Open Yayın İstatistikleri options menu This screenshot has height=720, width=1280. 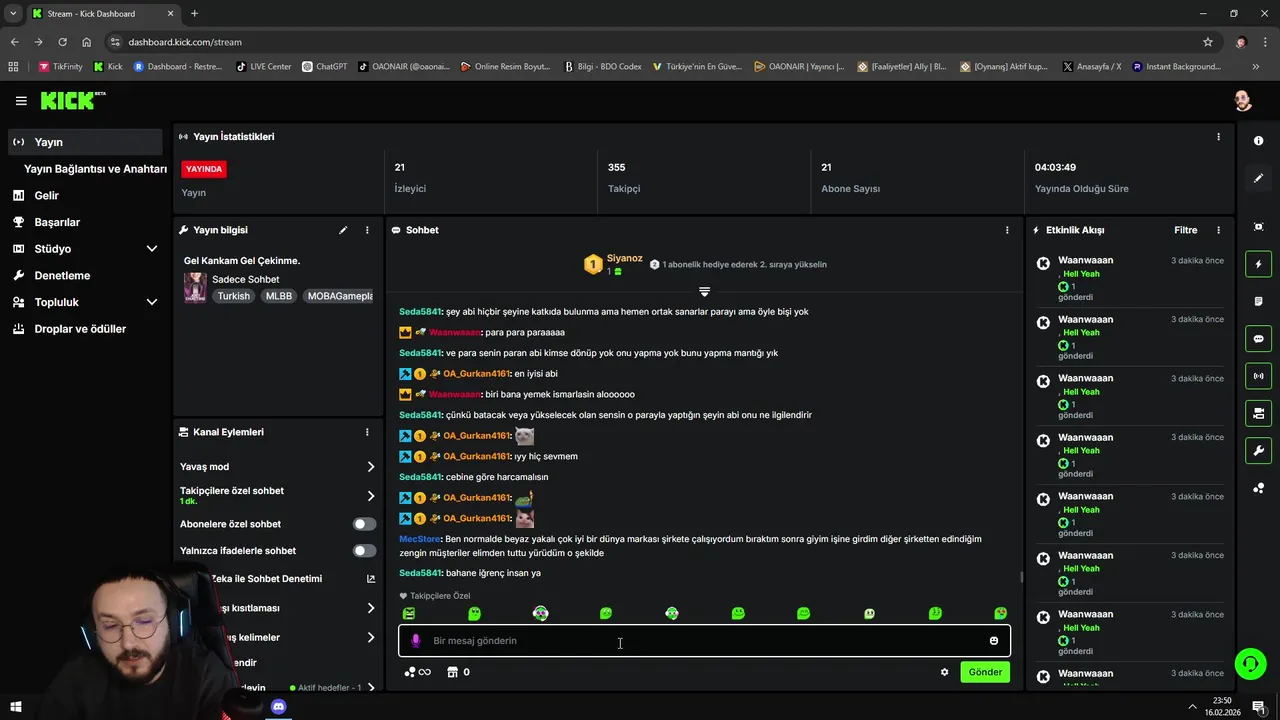tap(1218, 137)
